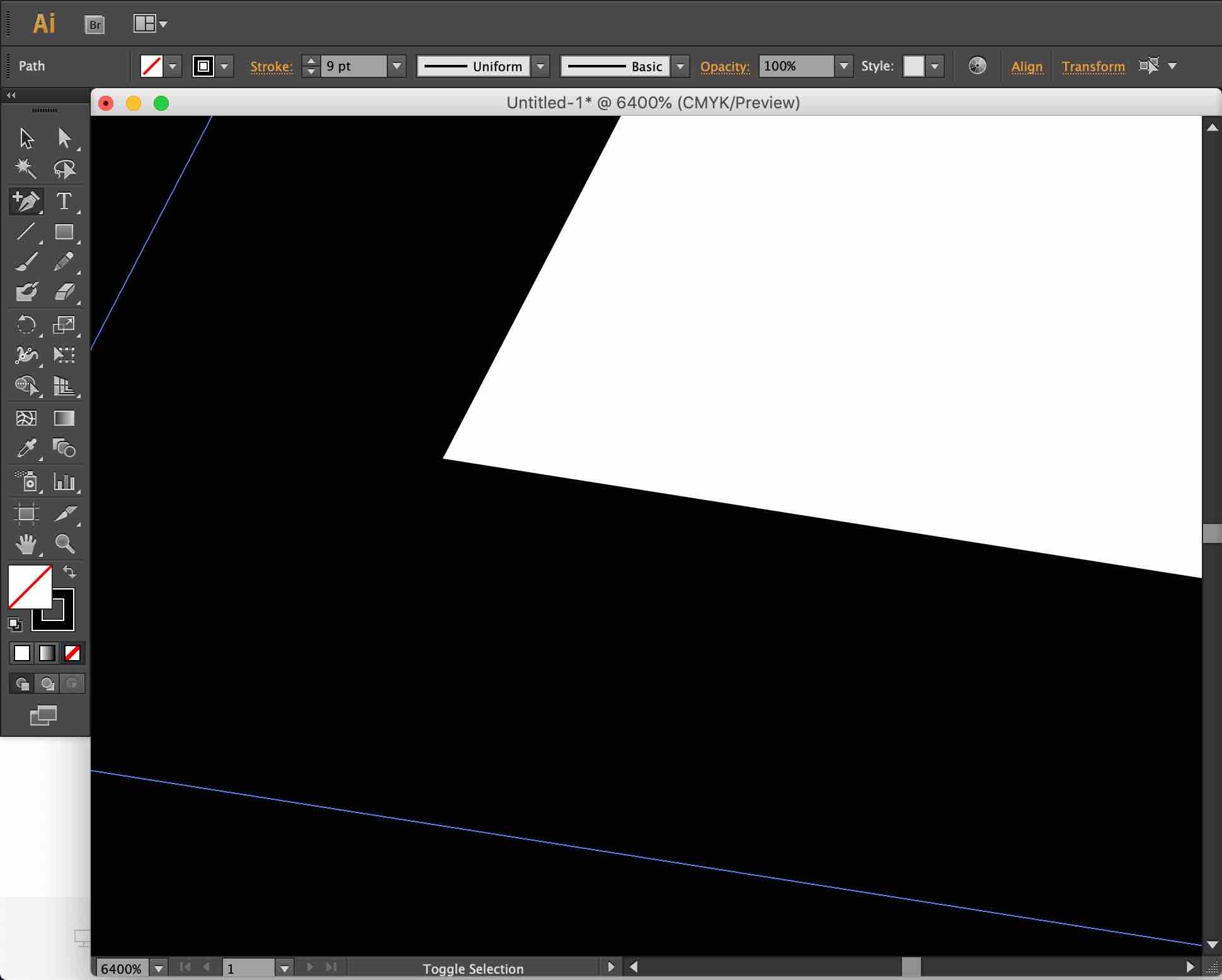Open the Align panel link
Viewport: 1222px width, 980px height.
(1027, 66)
